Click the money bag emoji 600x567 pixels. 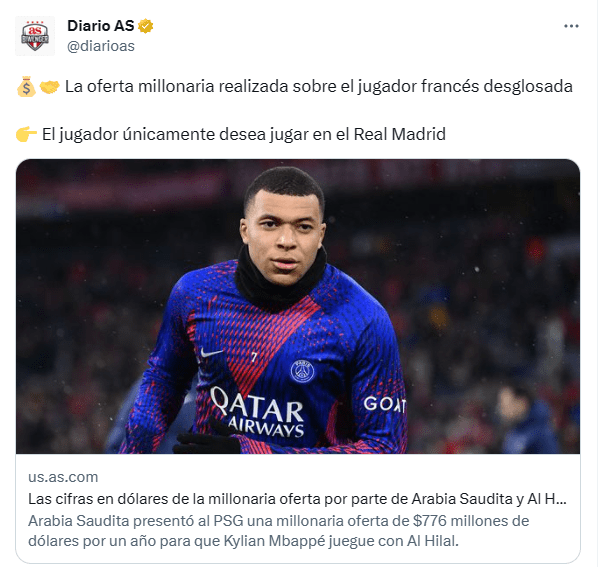(x=26, y=87)
